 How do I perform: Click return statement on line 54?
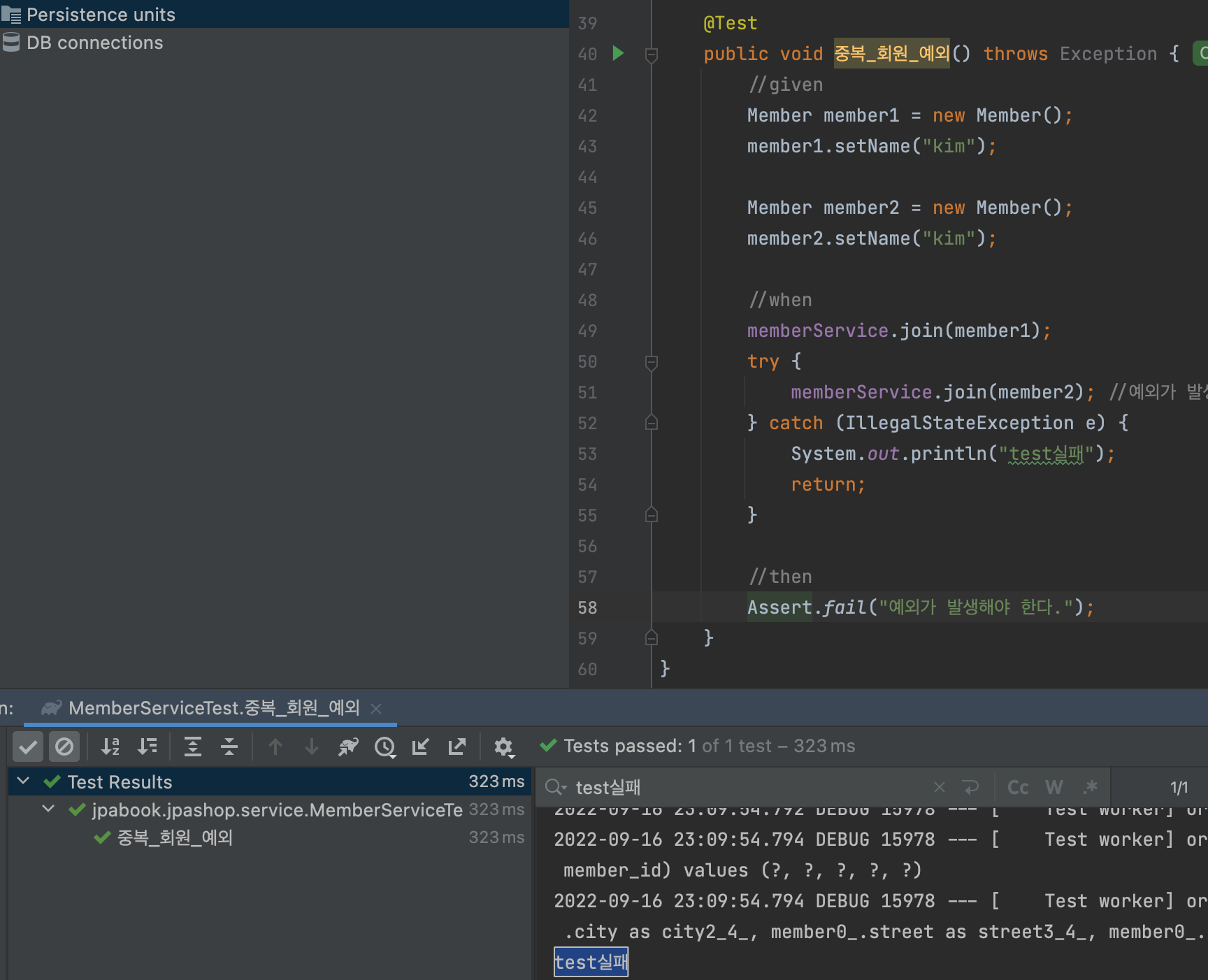(828, 484)
